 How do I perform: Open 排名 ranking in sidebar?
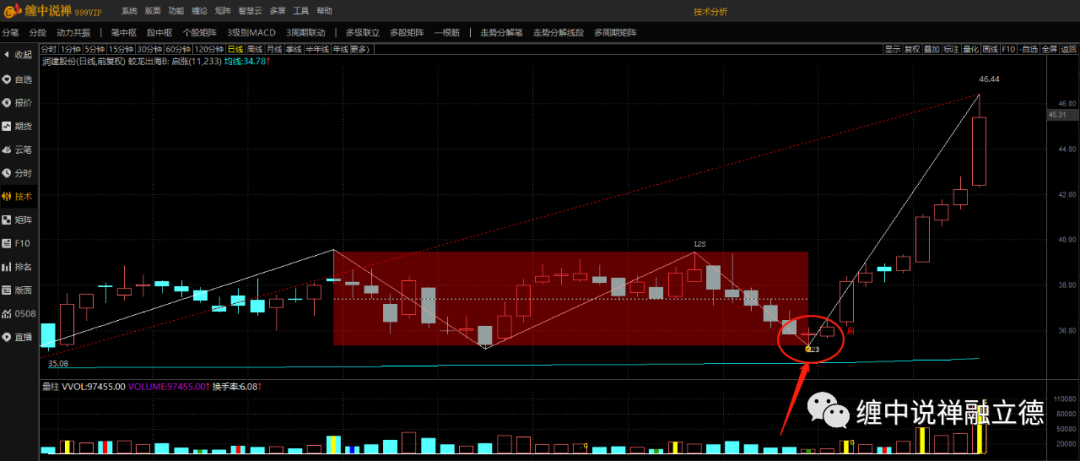pos(19,267)
